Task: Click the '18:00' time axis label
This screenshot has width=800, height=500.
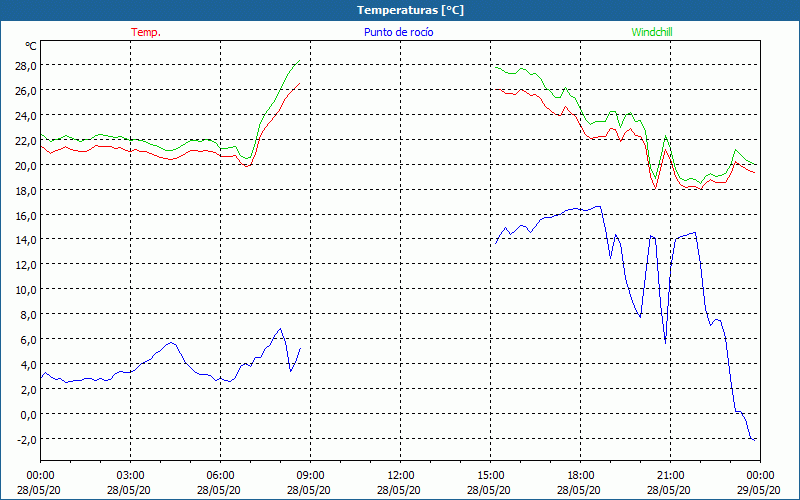Action: pos(581,476)
